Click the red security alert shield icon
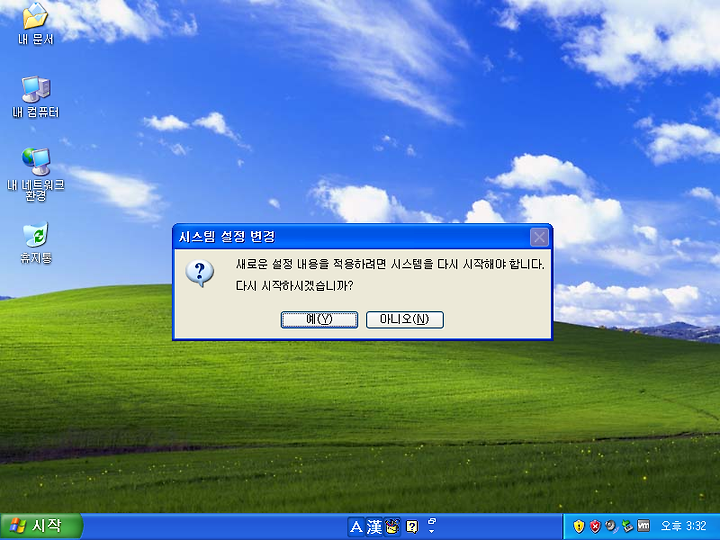This screenshot has height=540, width=720. coord(595,526)
